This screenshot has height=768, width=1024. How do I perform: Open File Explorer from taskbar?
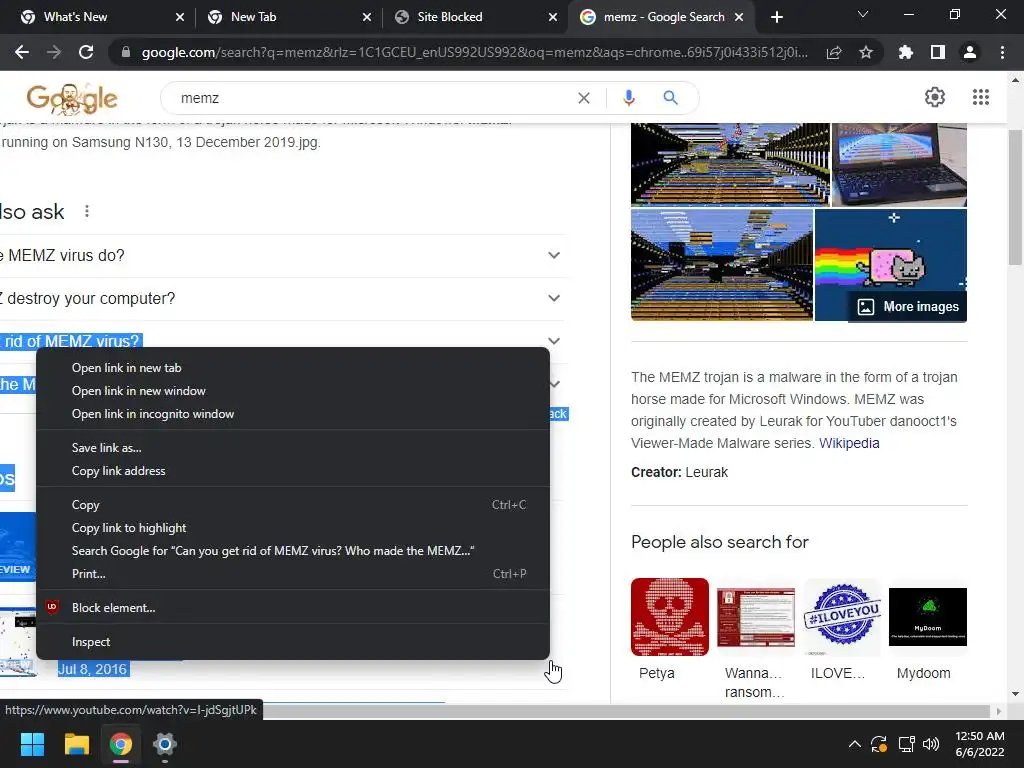pos(76,744)
